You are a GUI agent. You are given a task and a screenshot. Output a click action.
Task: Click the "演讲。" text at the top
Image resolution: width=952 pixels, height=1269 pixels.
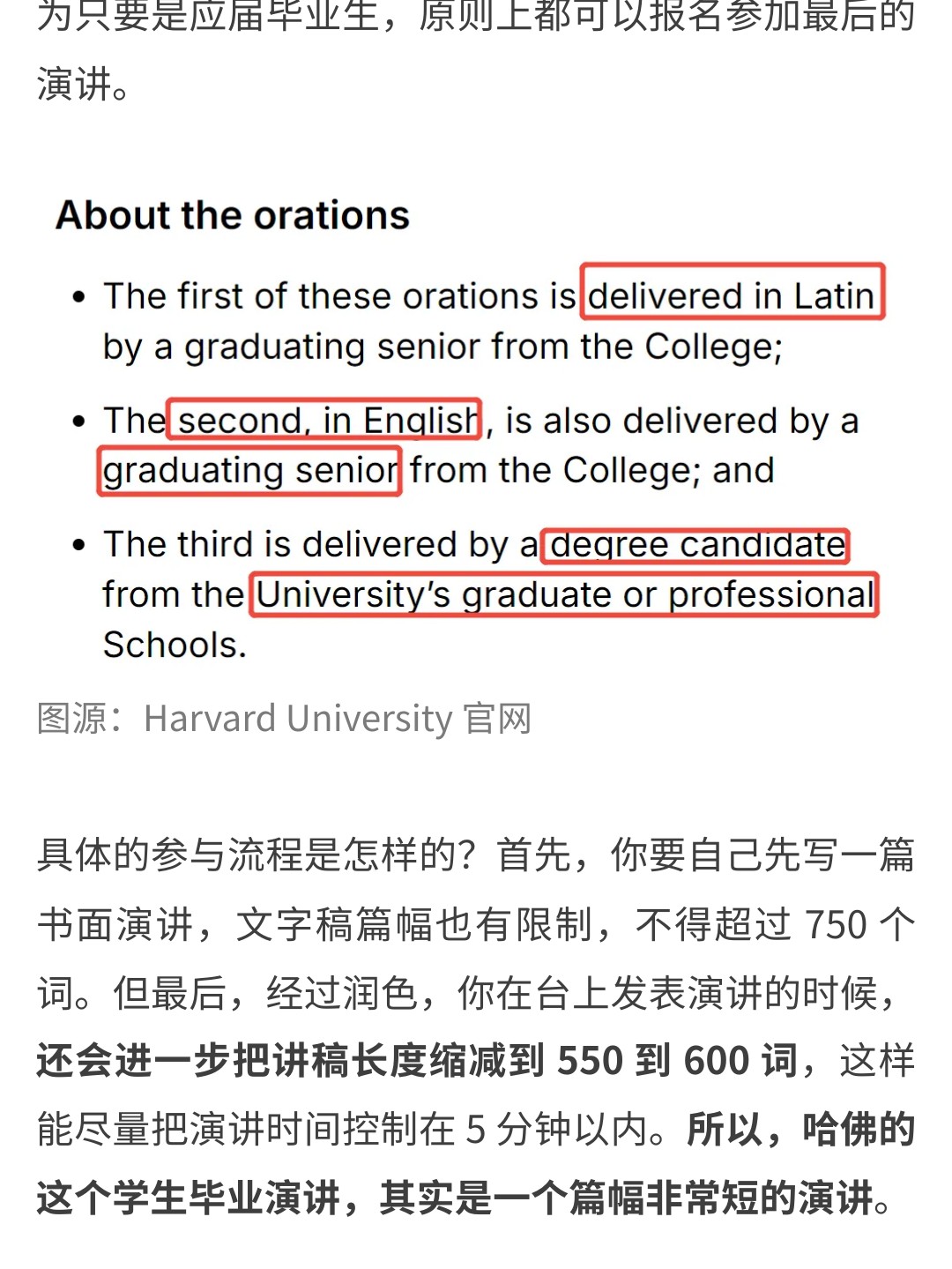point(84,86)
